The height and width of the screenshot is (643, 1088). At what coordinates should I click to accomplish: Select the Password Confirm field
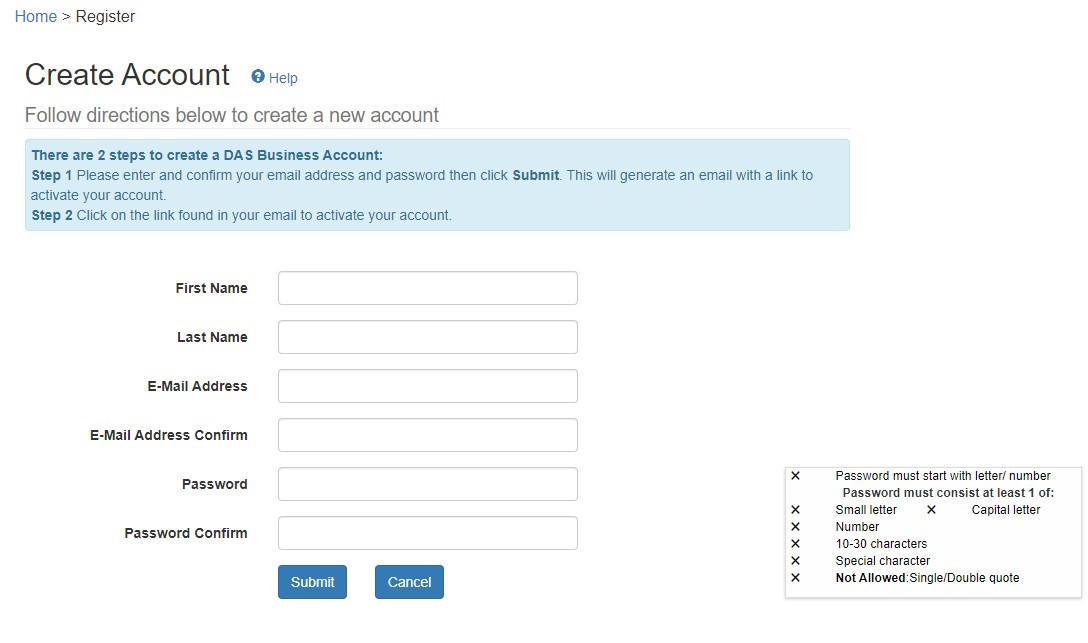point(427,533)
